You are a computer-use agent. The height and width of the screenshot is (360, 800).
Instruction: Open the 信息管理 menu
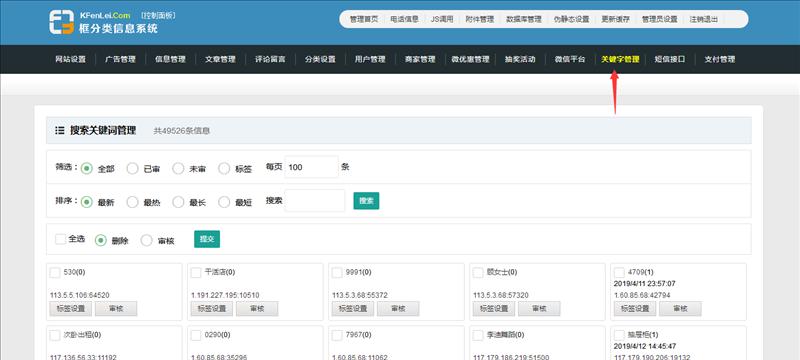[170, 59]
